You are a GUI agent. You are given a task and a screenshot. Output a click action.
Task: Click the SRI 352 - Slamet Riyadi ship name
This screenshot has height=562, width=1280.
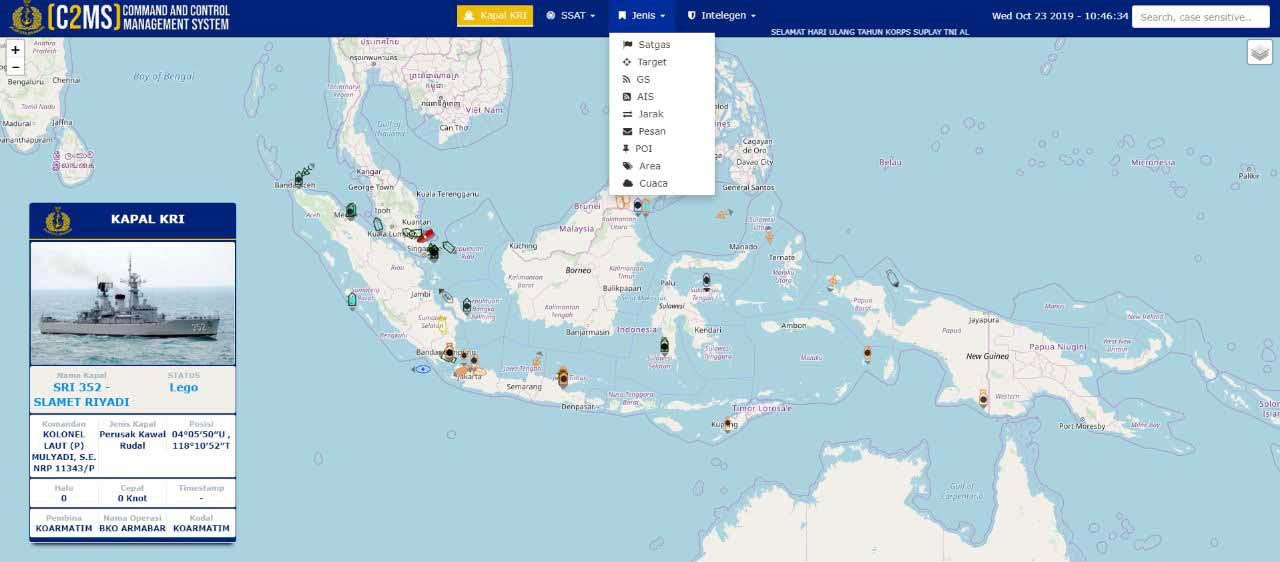pos(81,394)
